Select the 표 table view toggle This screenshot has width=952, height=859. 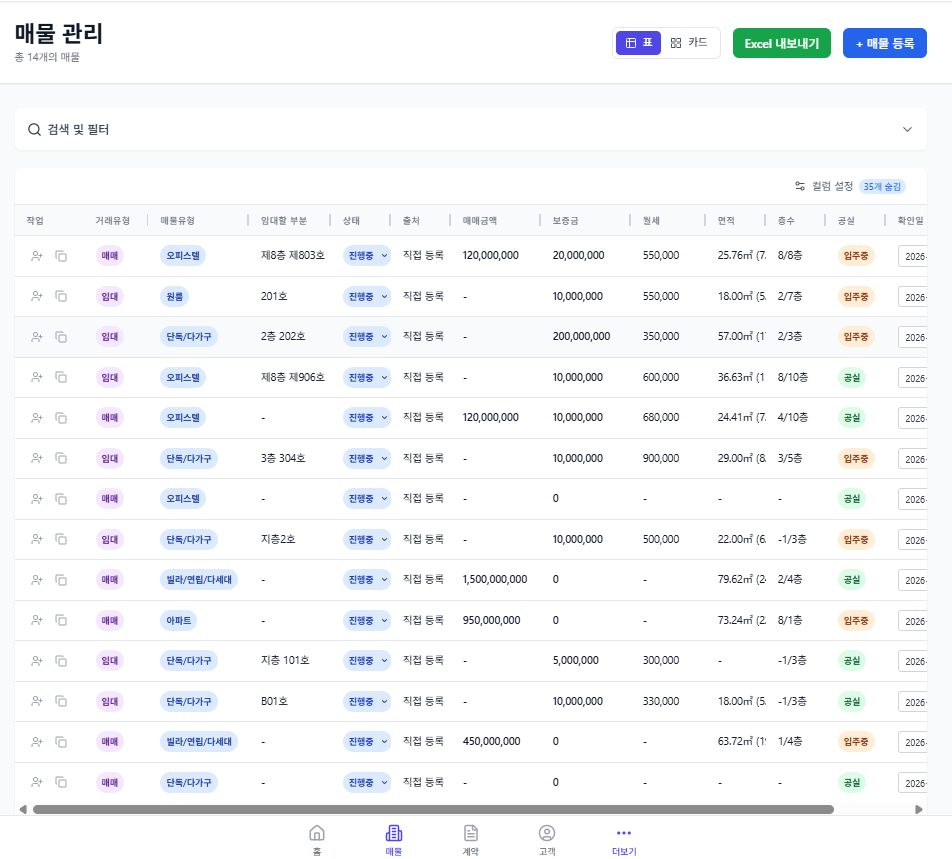click(639, 43)
